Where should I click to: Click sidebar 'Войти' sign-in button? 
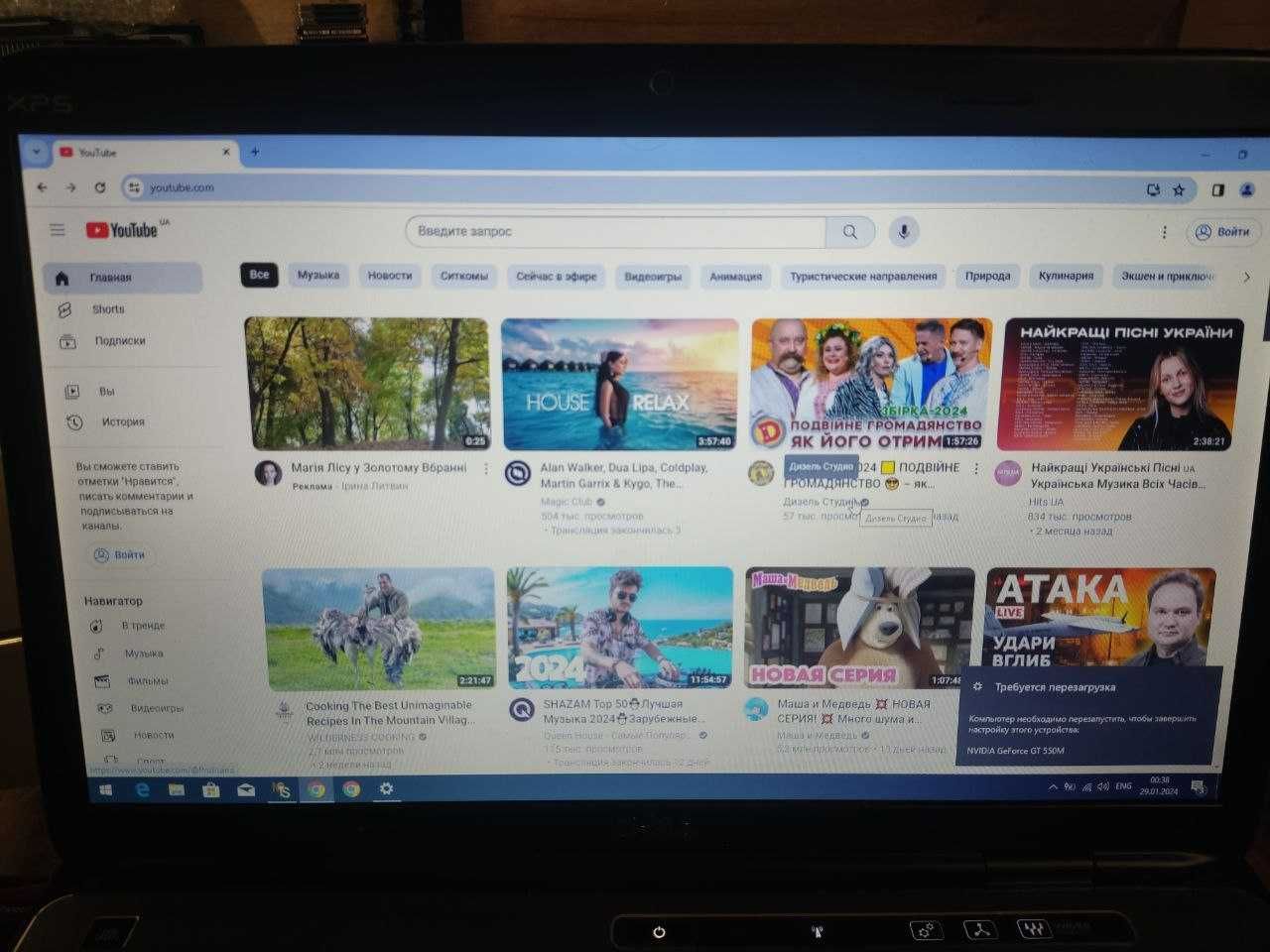[x=120, y=555]
